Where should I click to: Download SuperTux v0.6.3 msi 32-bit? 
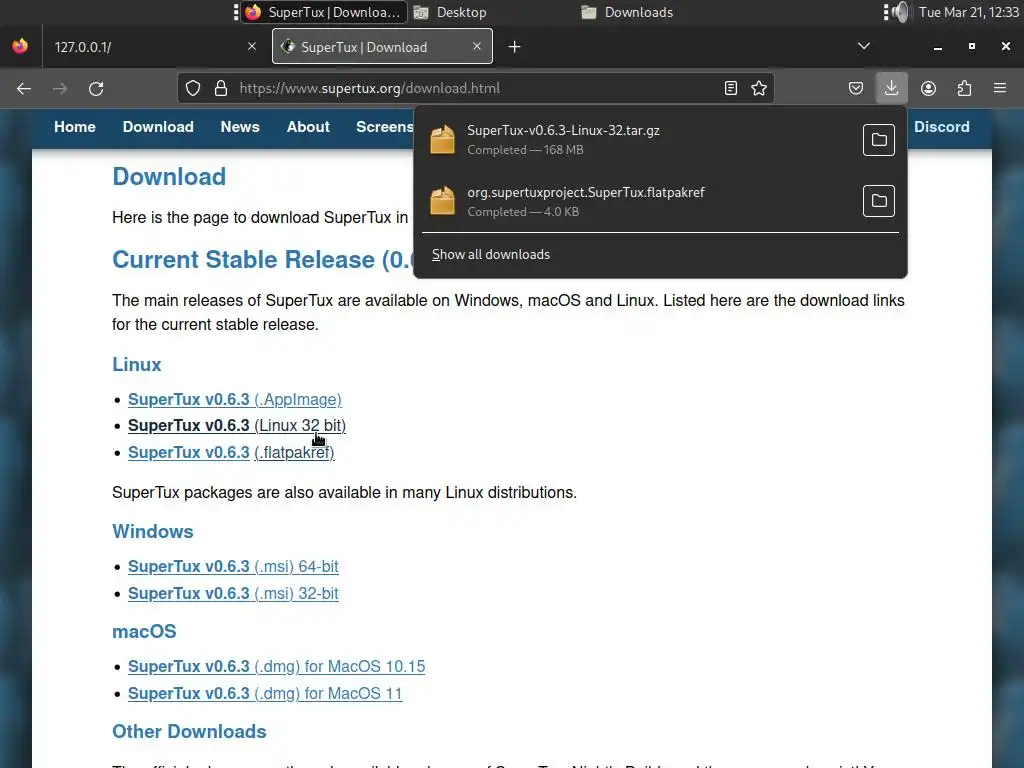[x=233, y=593]
